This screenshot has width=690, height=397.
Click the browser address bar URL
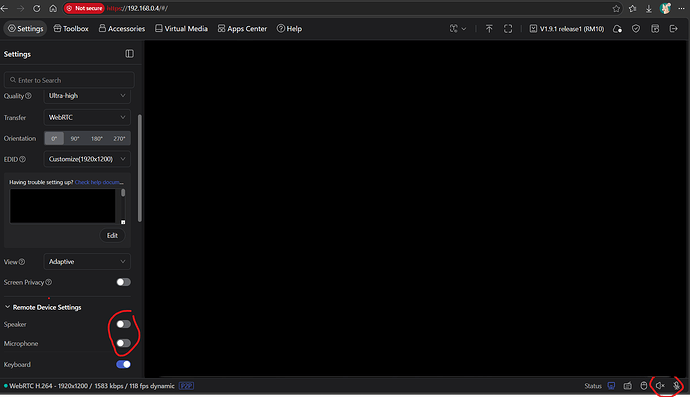point(137,8)
